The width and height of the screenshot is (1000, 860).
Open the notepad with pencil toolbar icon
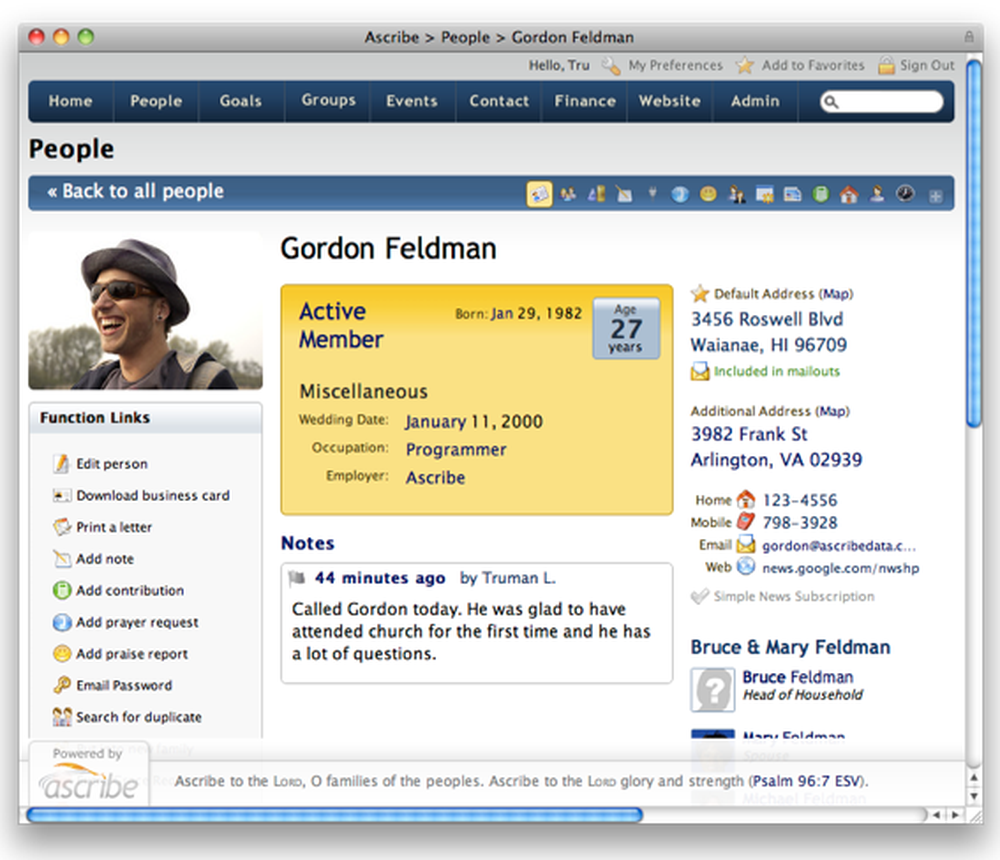pyautogui.click(x=624, y=194)
